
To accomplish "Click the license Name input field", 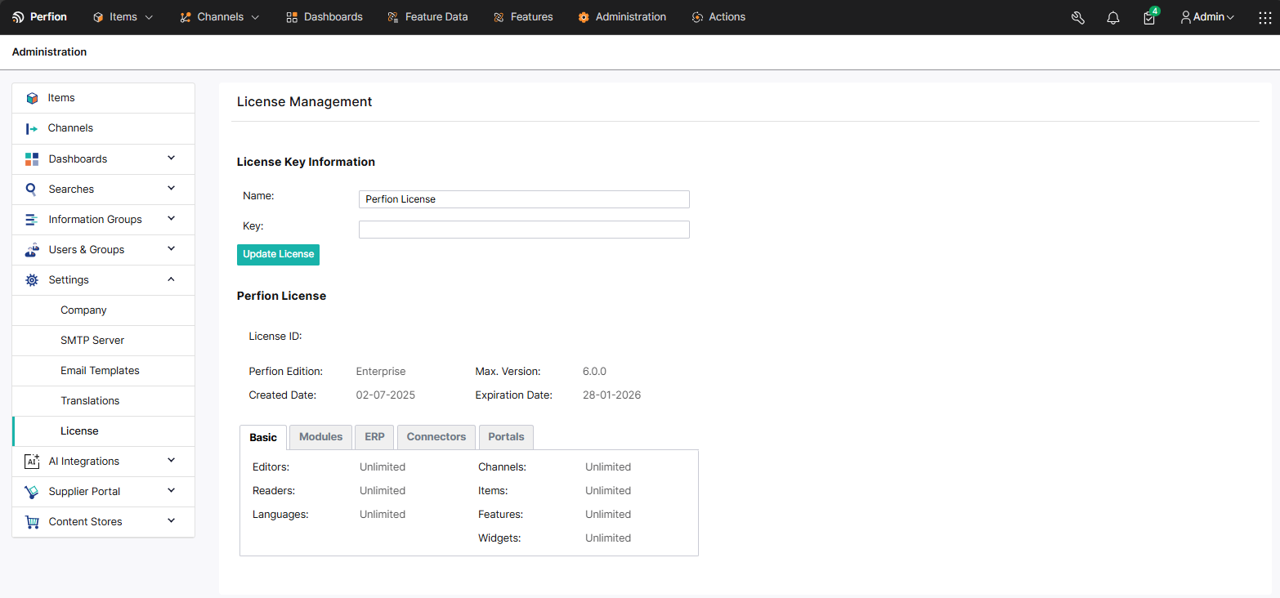I will tap(524, 199).
